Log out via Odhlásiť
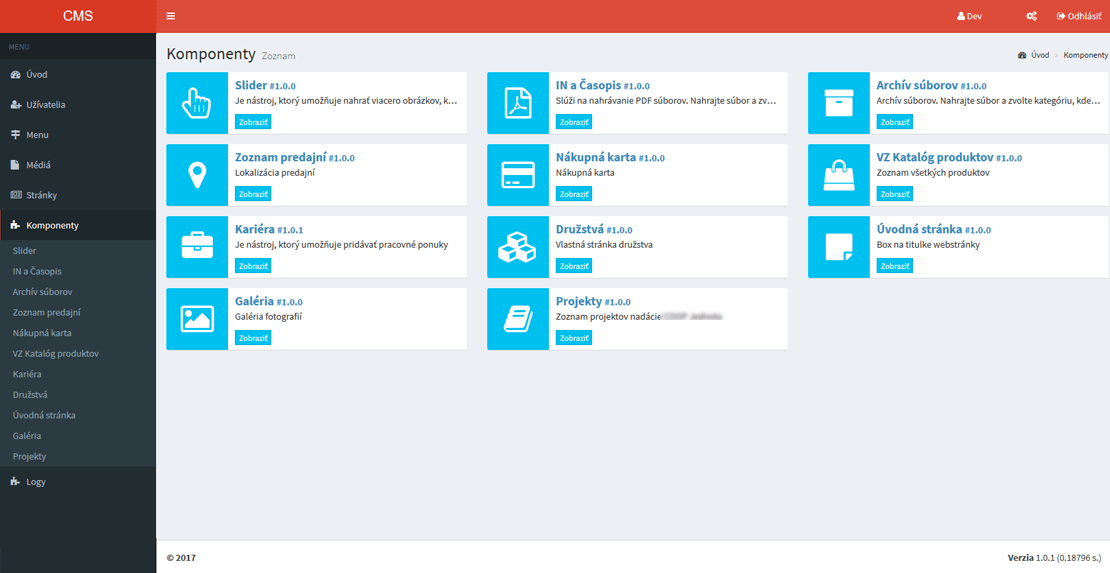This screenshot has width=1110, height=573. [1079, 16]
